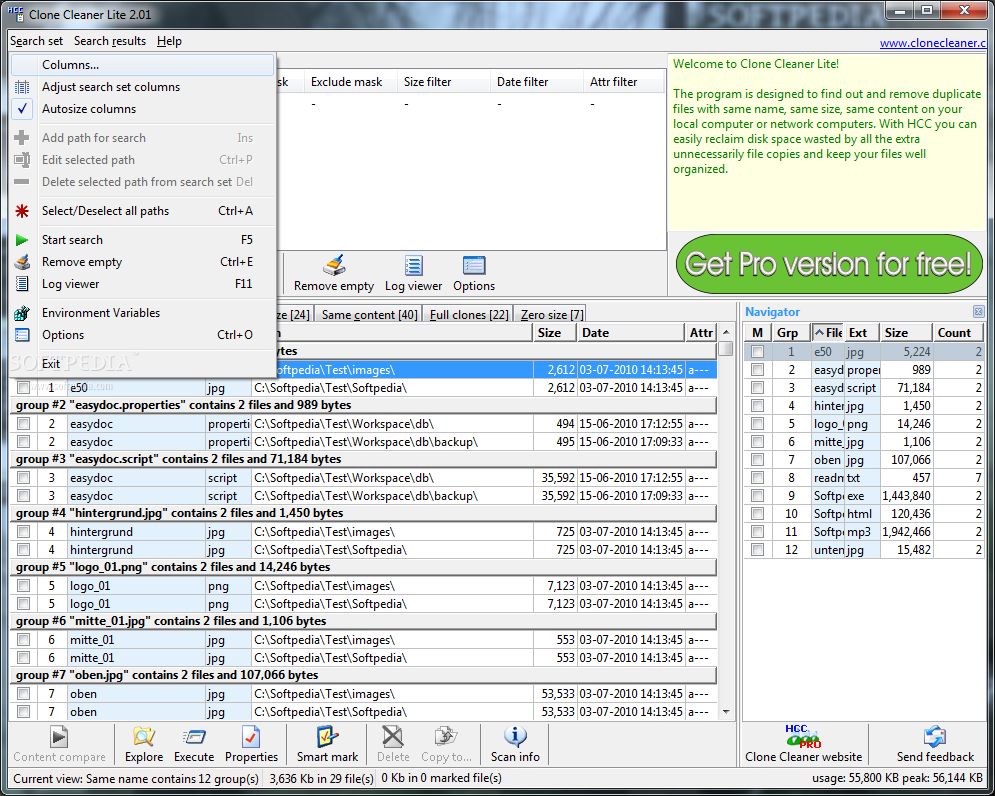Open the Search results menu
This screenshot has height=796, width=995.
pyautogui.click(x=110, y=41)
